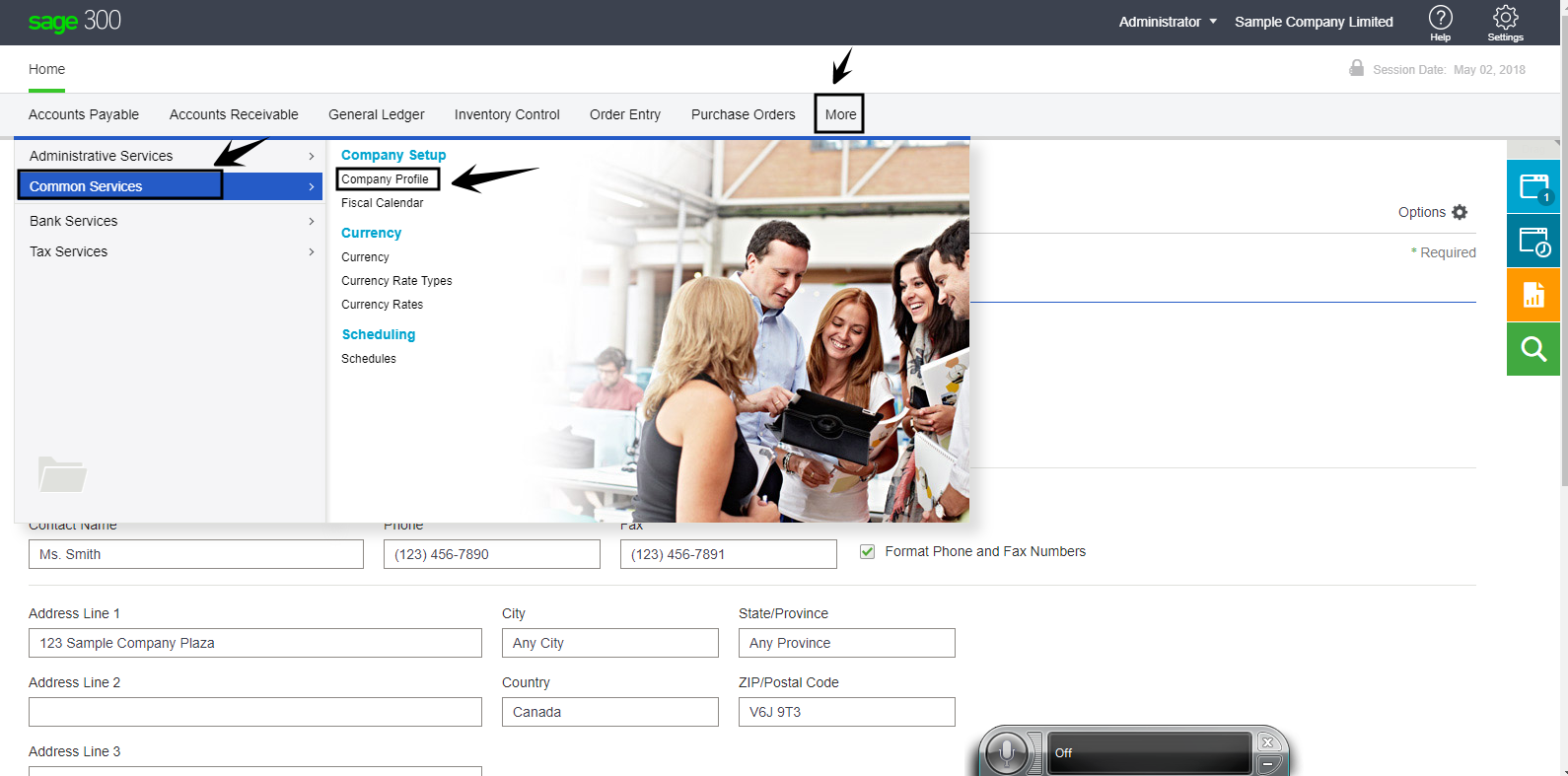1568x776 pixels.
Task: Open the Accounts Payable menu
Action: pos(84,114)
